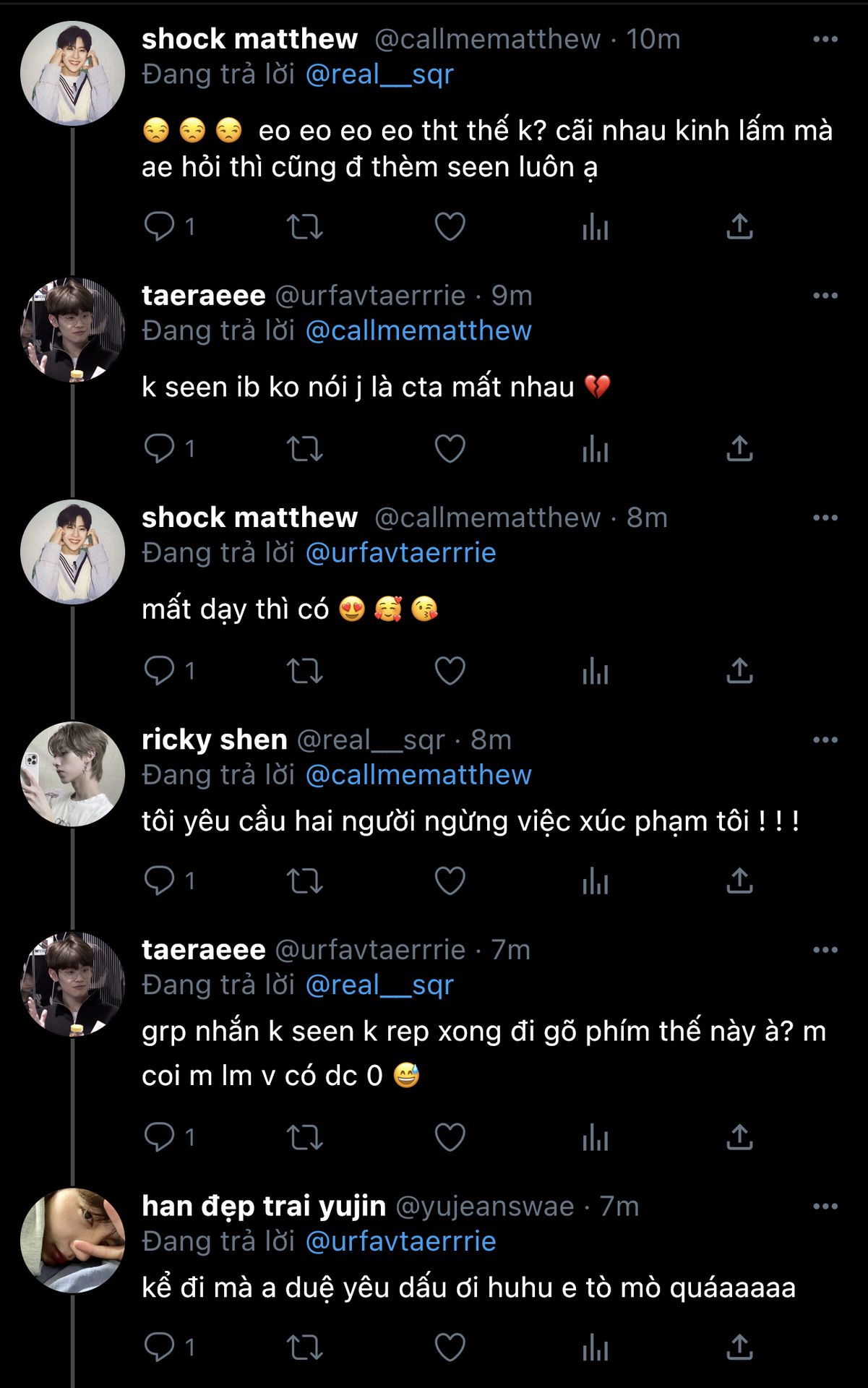Like taeraeee's 9m tweet
The width and height of the screenshot is (868, 1388).
[450, 449]
